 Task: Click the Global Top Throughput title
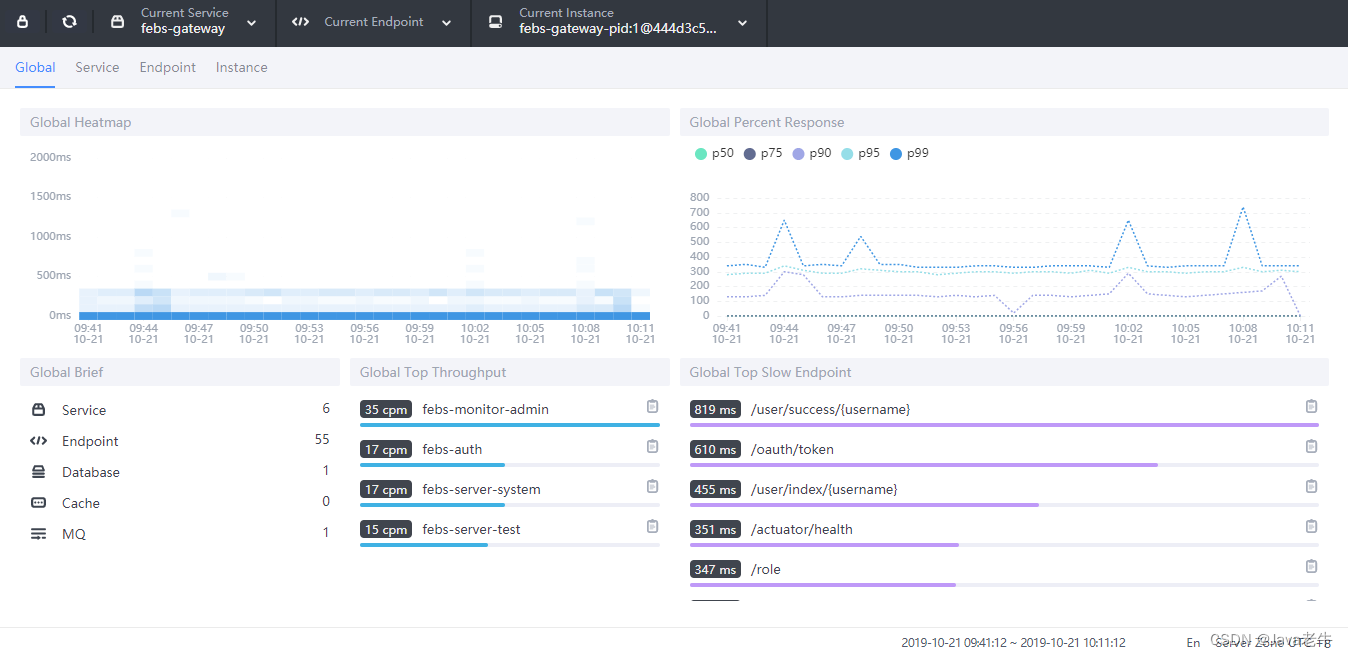pyautogui.click(x=433, y=372)
